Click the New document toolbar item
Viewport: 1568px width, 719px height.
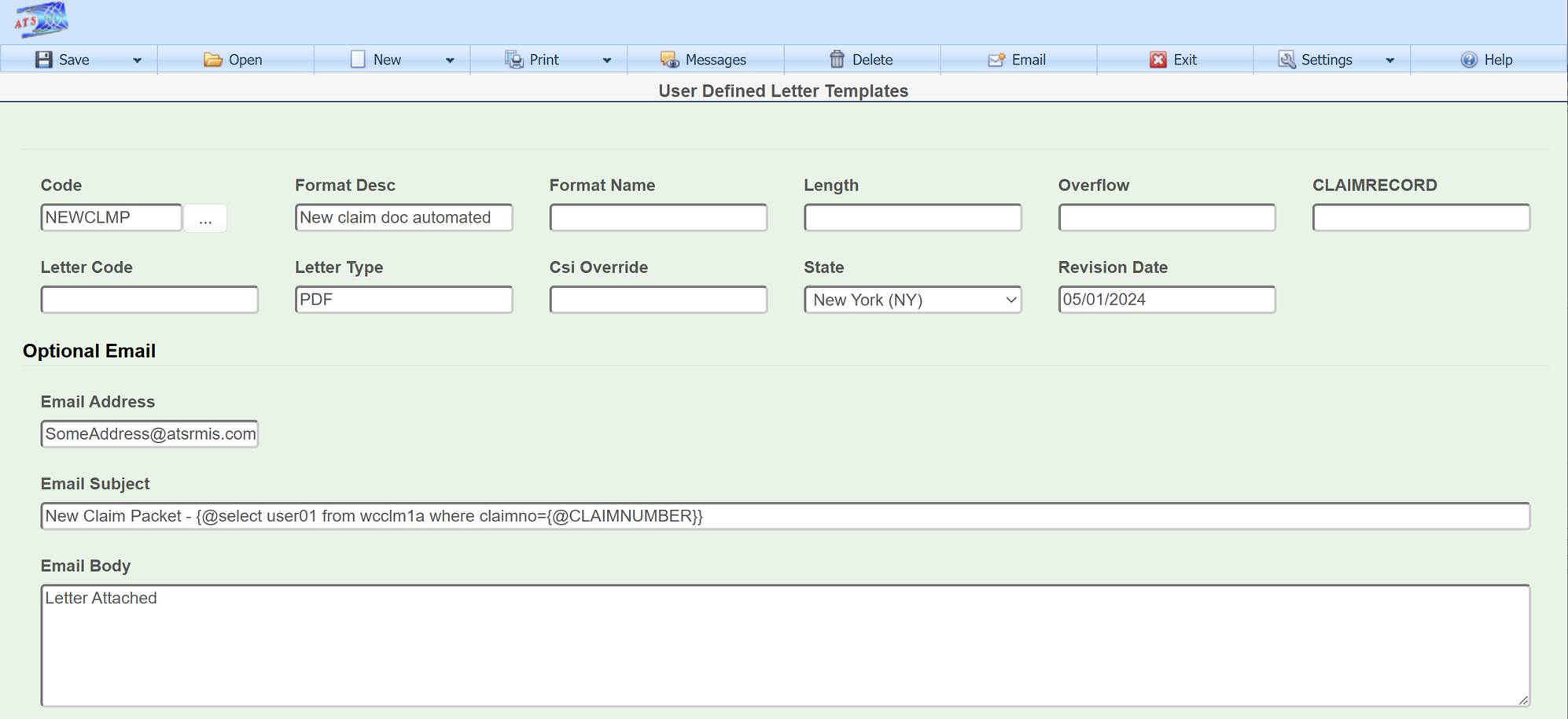click(x=376, y=60)
